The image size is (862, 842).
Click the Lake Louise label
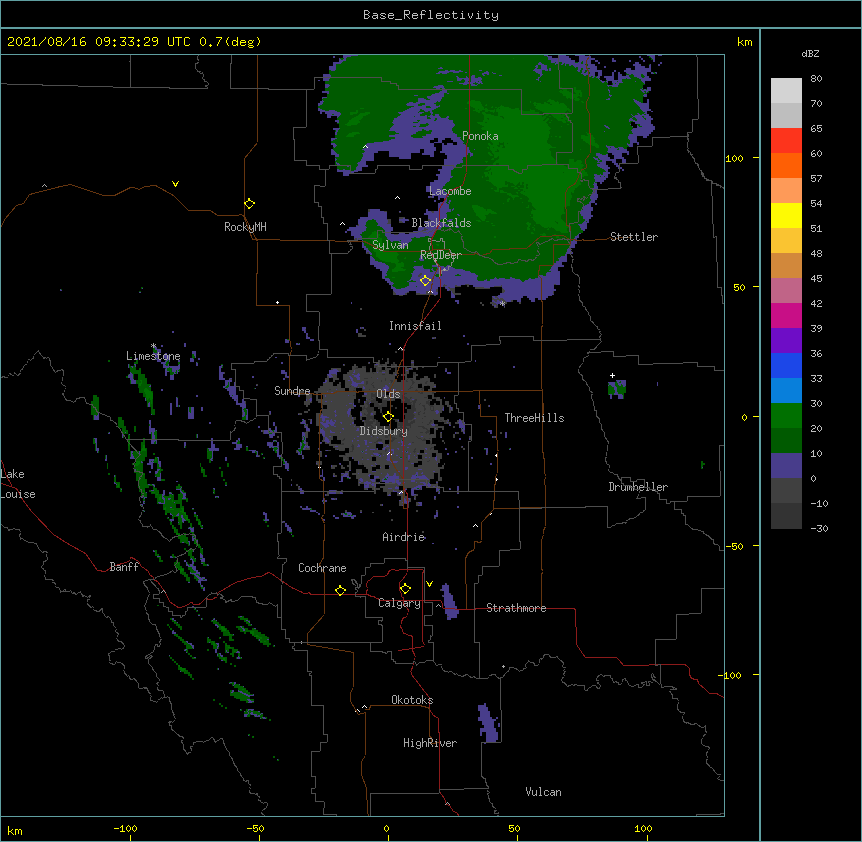coord(18,484)
